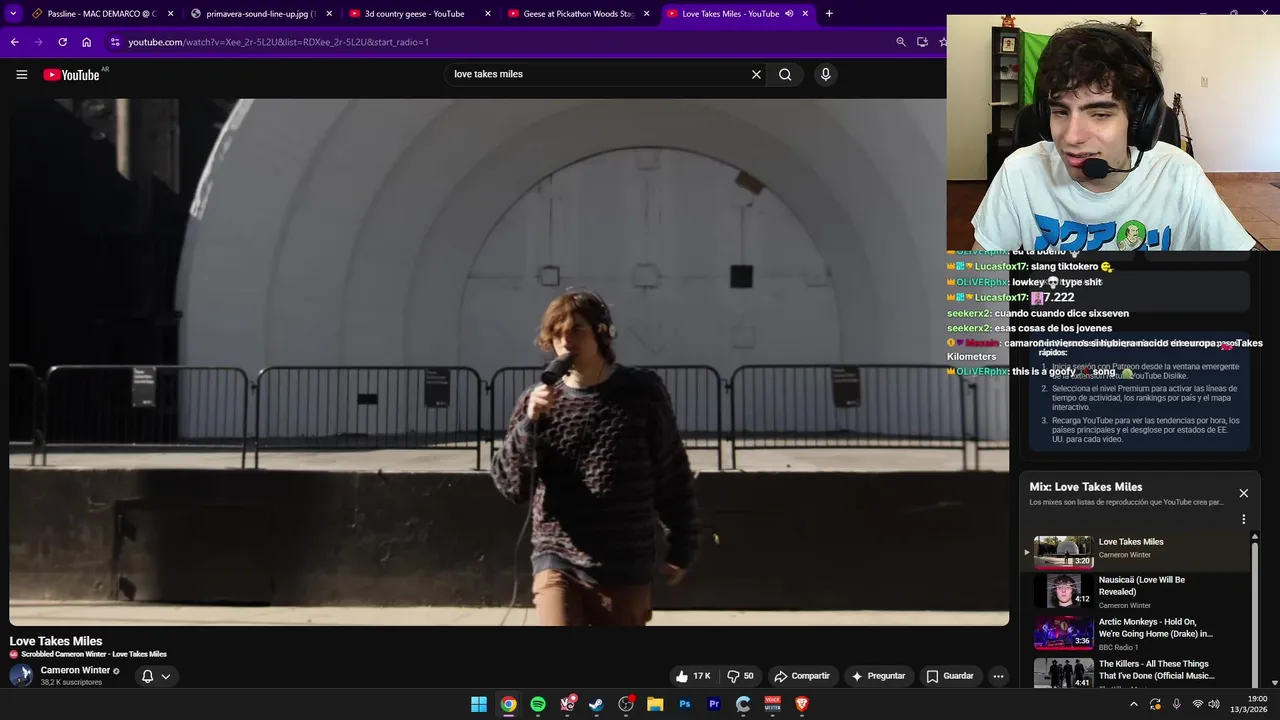Go back in the browser

coord(14,42)
